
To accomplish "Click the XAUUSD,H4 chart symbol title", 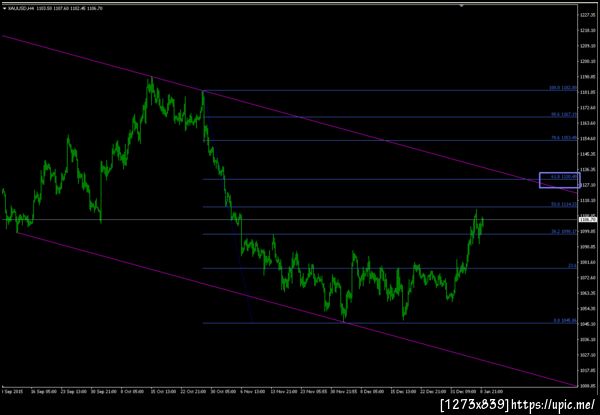I will 20,8.
